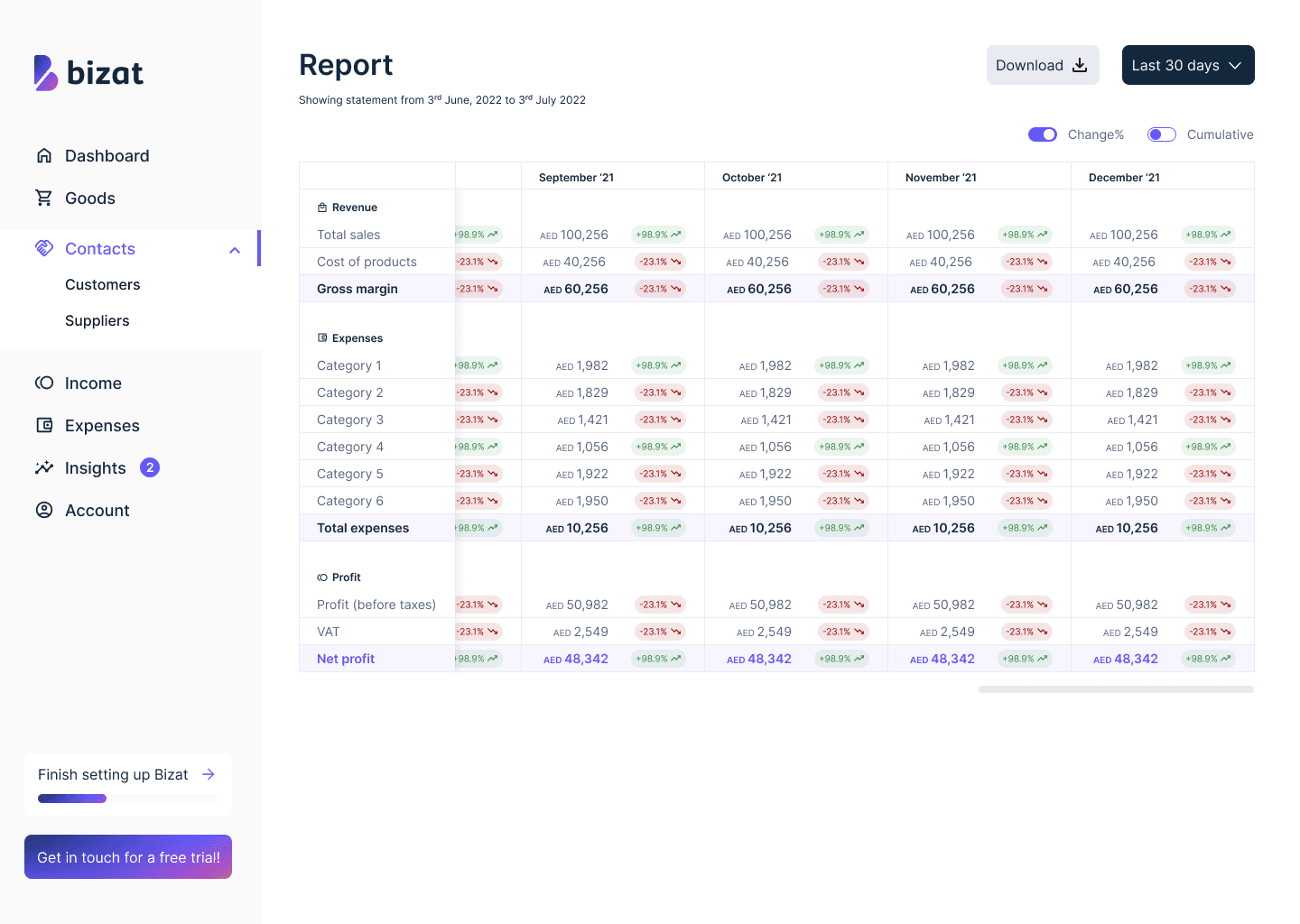Image resolution: width=1300 pixels, height=924 pixels.
Task: Click the Profit (before taxes) row label
Action: pyautogui.click(x=376, y=605)
